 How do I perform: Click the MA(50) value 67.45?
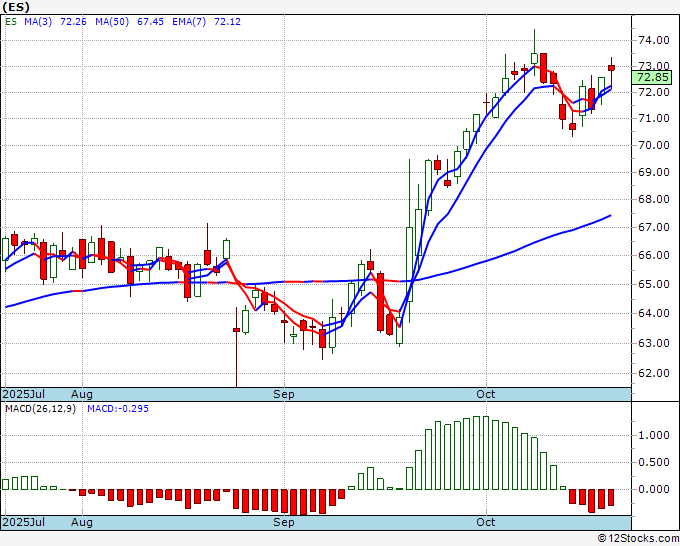[150, 22]
